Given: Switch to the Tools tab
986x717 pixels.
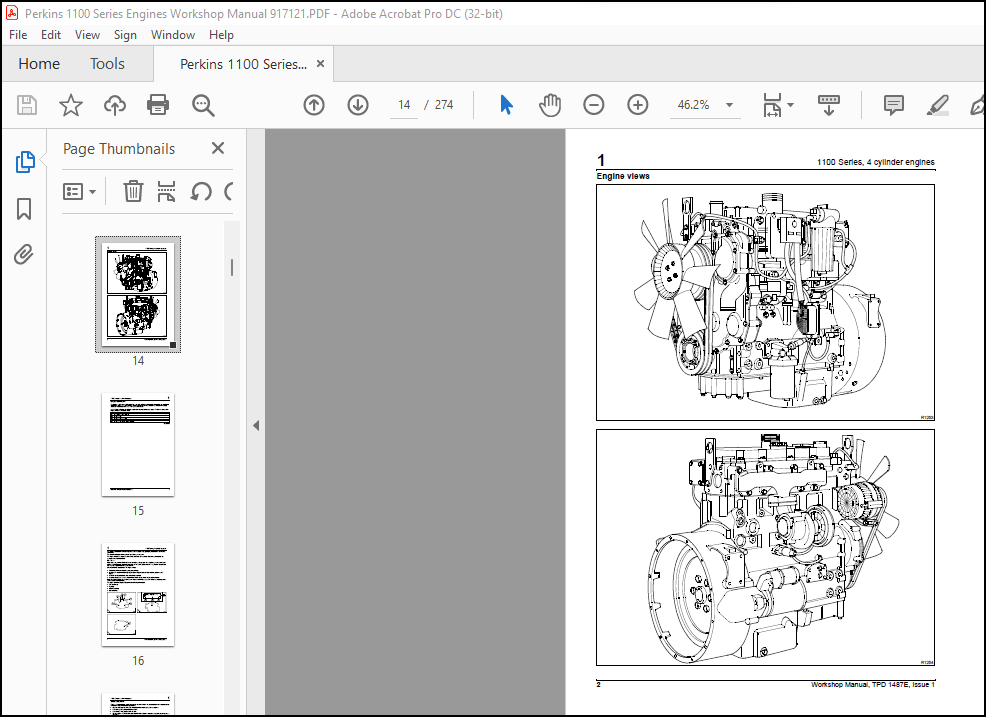Looking at the screenshot, I should [x=108, y=64].
